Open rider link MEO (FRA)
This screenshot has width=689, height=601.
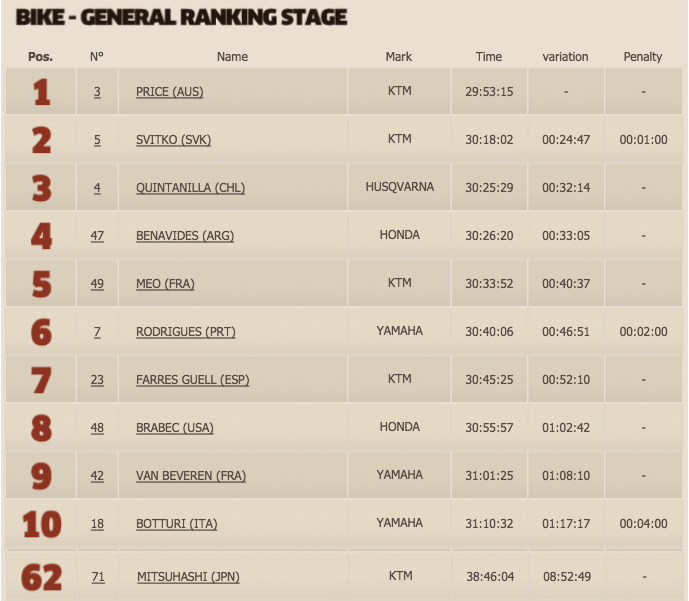coord(165,284)
